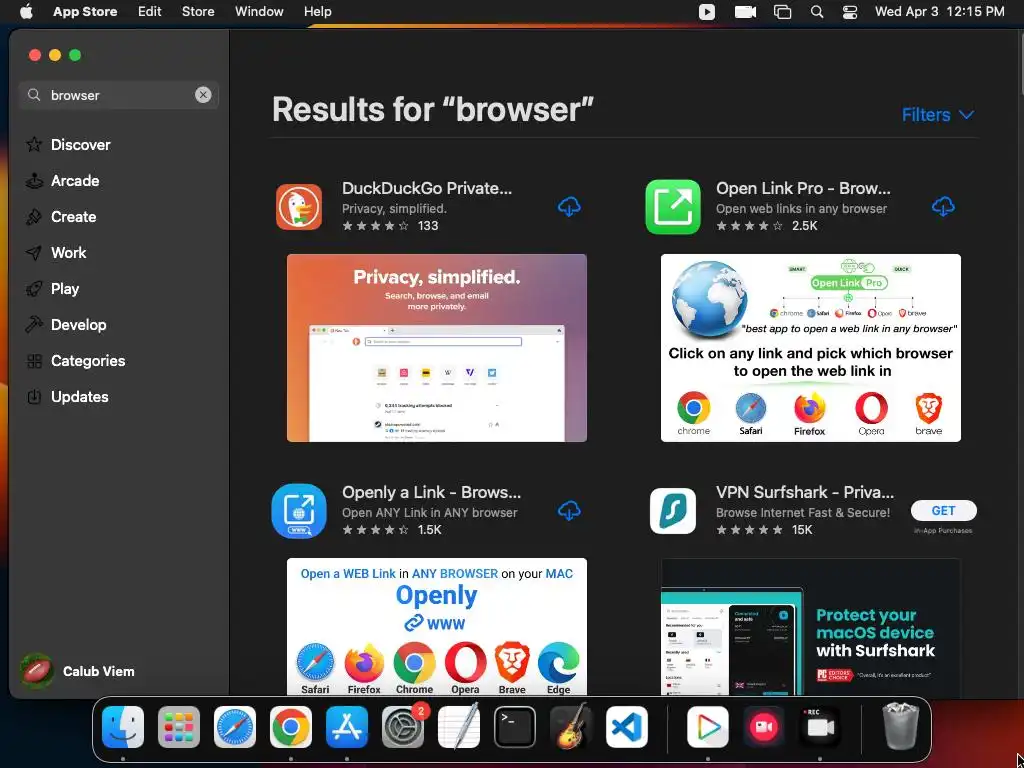Click App Store icon in the Dock

tap(347, 726)
